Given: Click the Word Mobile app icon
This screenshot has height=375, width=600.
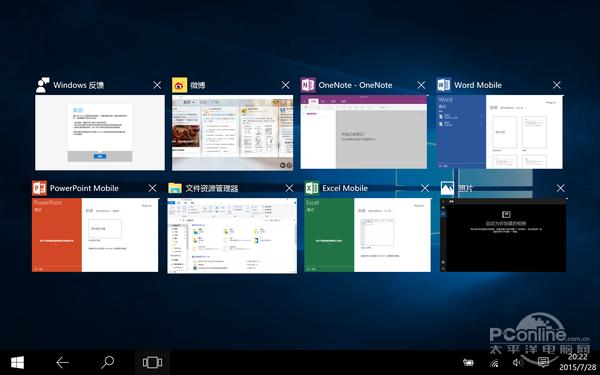Looking at the screenshot, I should click(444, 85).
